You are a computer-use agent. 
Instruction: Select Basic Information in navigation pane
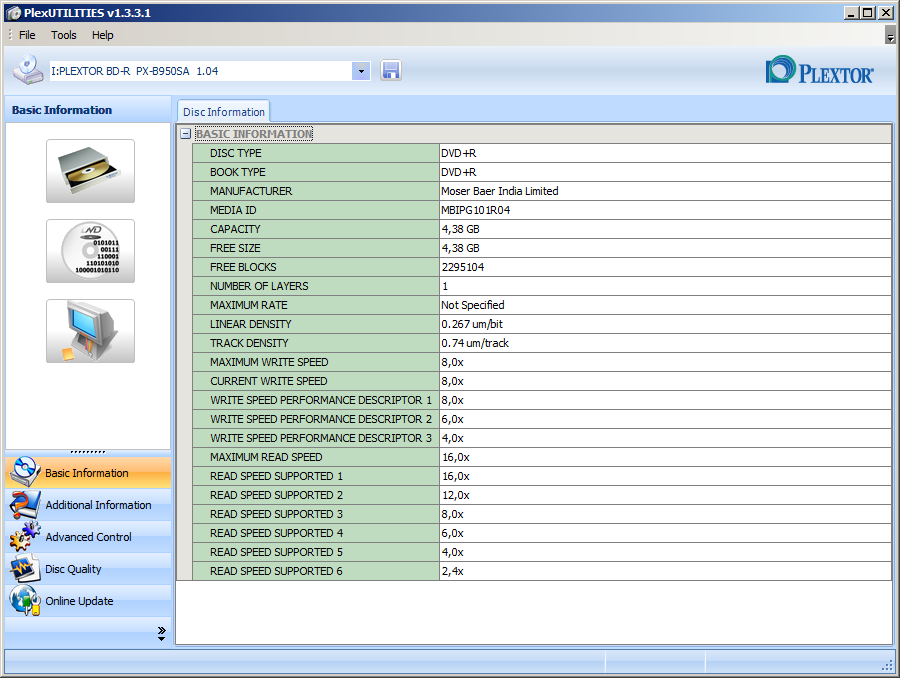coord(88,472)
